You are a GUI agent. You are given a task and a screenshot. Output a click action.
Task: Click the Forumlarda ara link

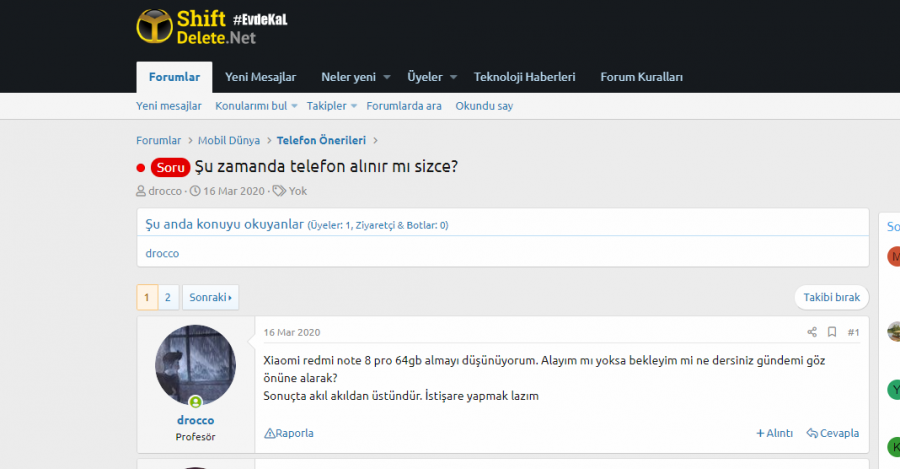pos(404,106)
